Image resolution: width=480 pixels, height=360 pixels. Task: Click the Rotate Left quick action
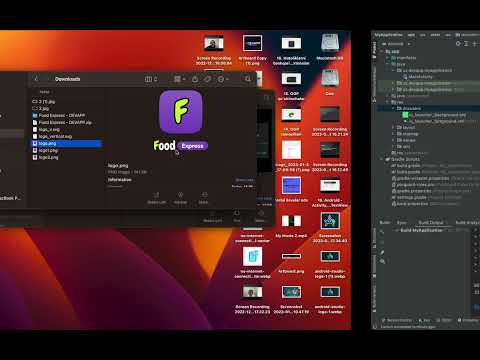click(156, 198)
